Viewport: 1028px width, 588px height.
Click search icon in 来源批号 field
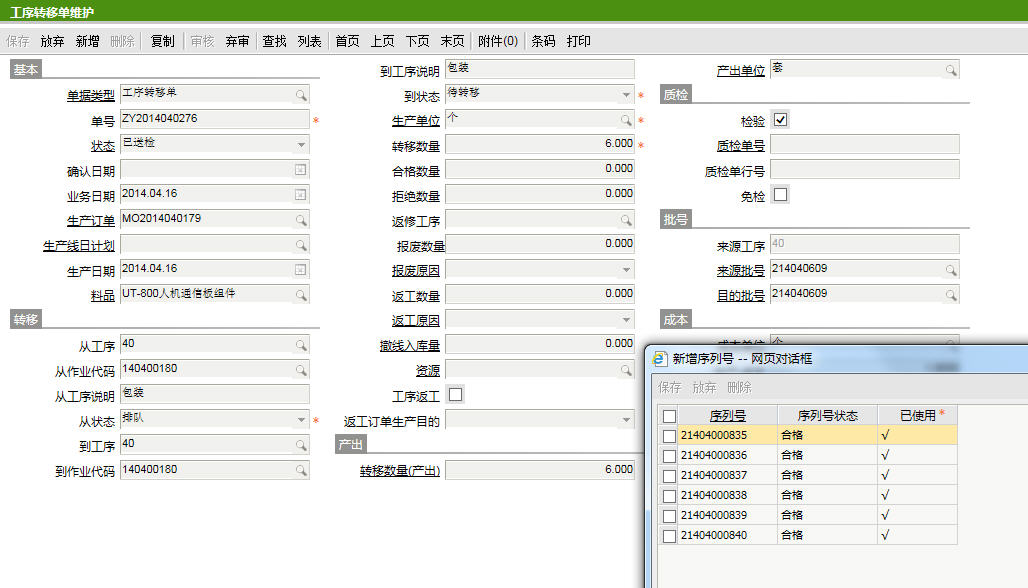(x=950, y=270)
